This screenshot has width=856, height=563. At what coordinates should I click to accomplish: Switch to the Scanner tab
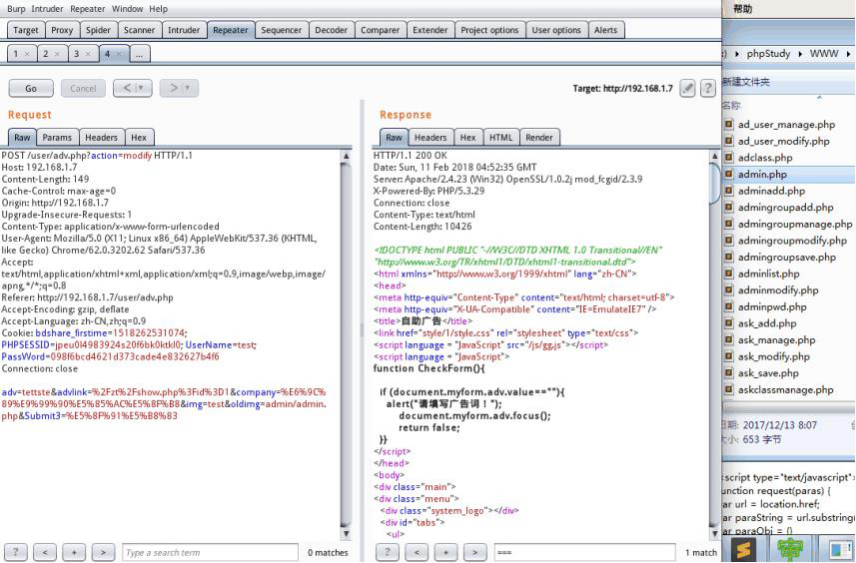pyautogui.click(x=139, y=30)
